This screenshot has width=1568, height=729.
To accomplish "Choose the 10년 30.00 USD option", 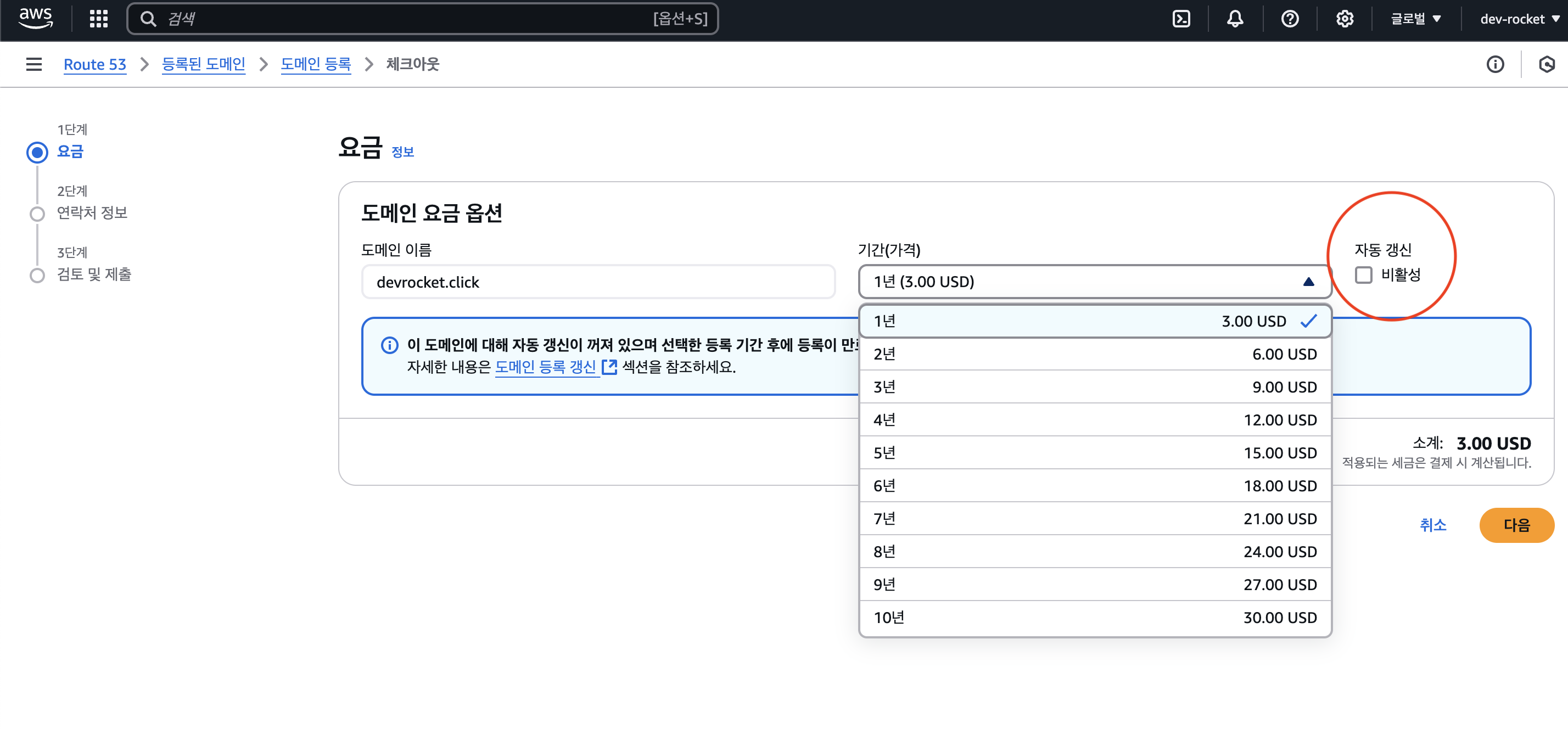I will point(1094,618).
